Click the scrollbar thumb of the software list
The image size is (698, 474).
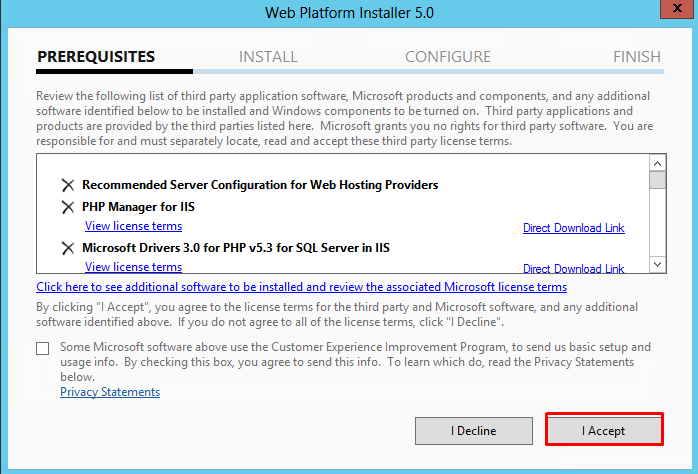657,180
